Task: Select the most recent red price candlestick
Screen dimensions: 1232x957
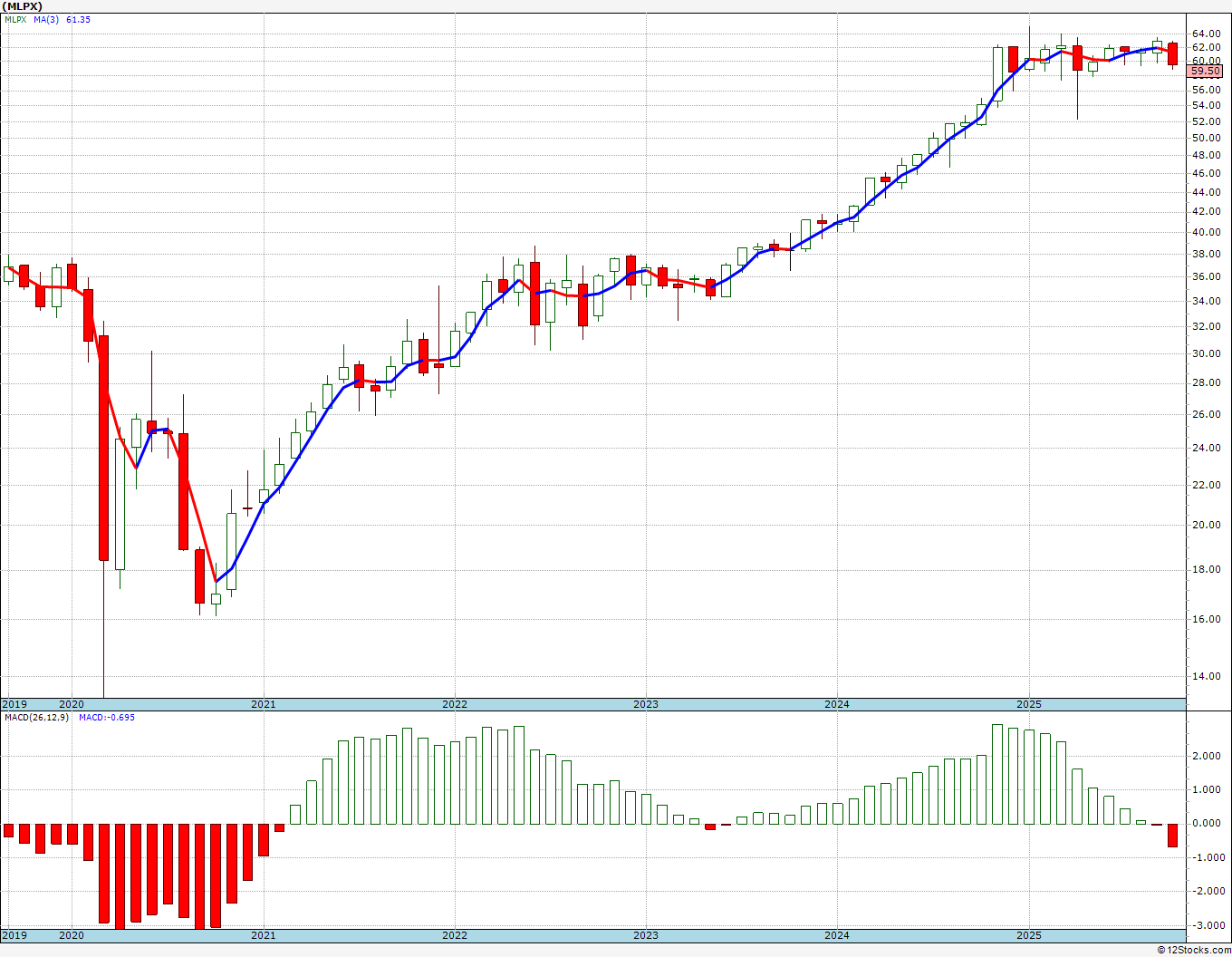Action: pos(1172,54)
